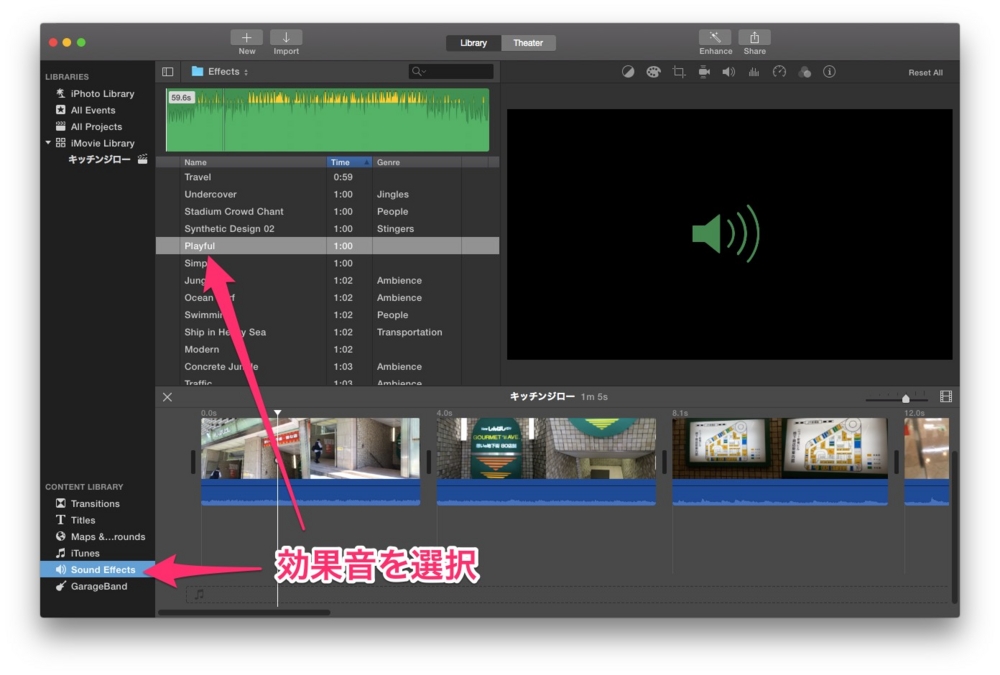Open noise reduction equalizer icon
Screen dimensions: 1000x675
click(x=754, y=72)
